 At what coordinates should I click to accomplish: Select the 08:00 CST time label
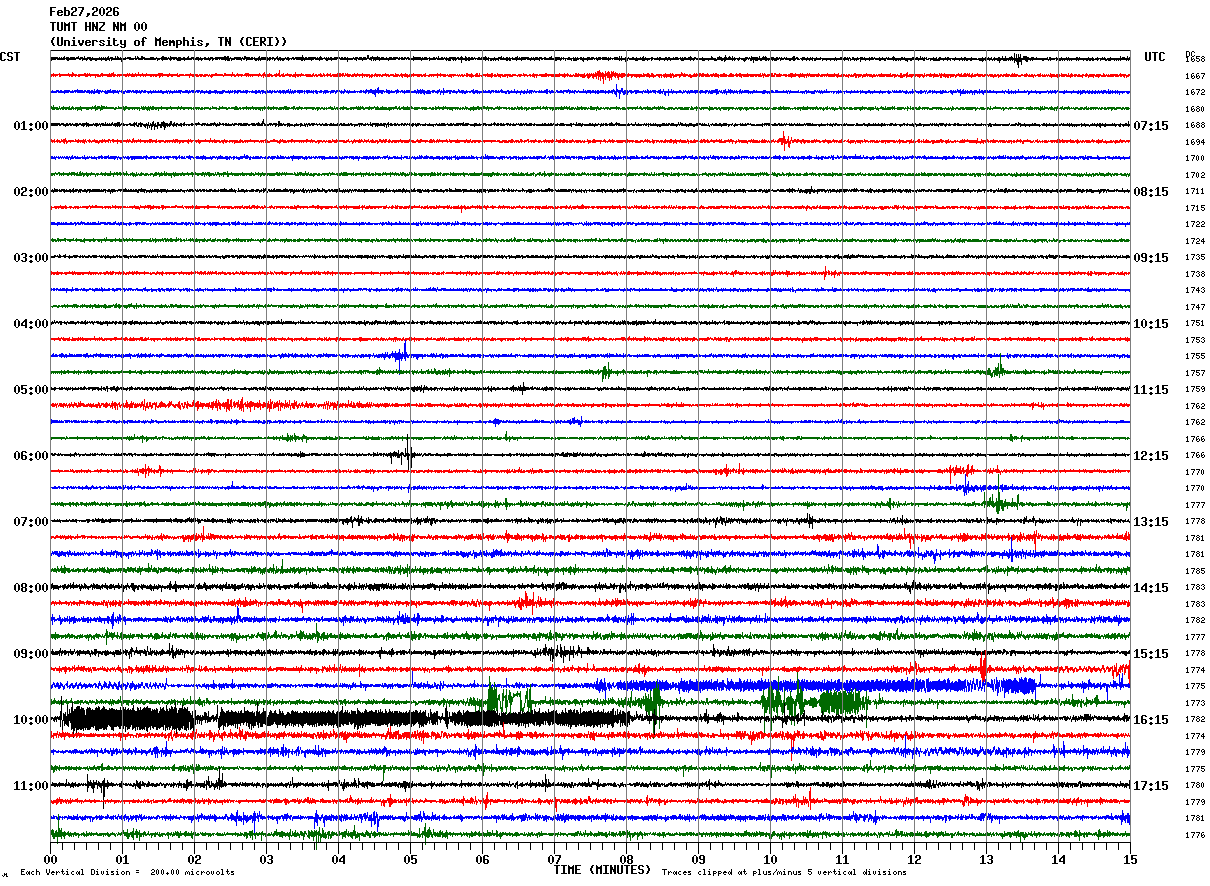click(x=31, y=588)
